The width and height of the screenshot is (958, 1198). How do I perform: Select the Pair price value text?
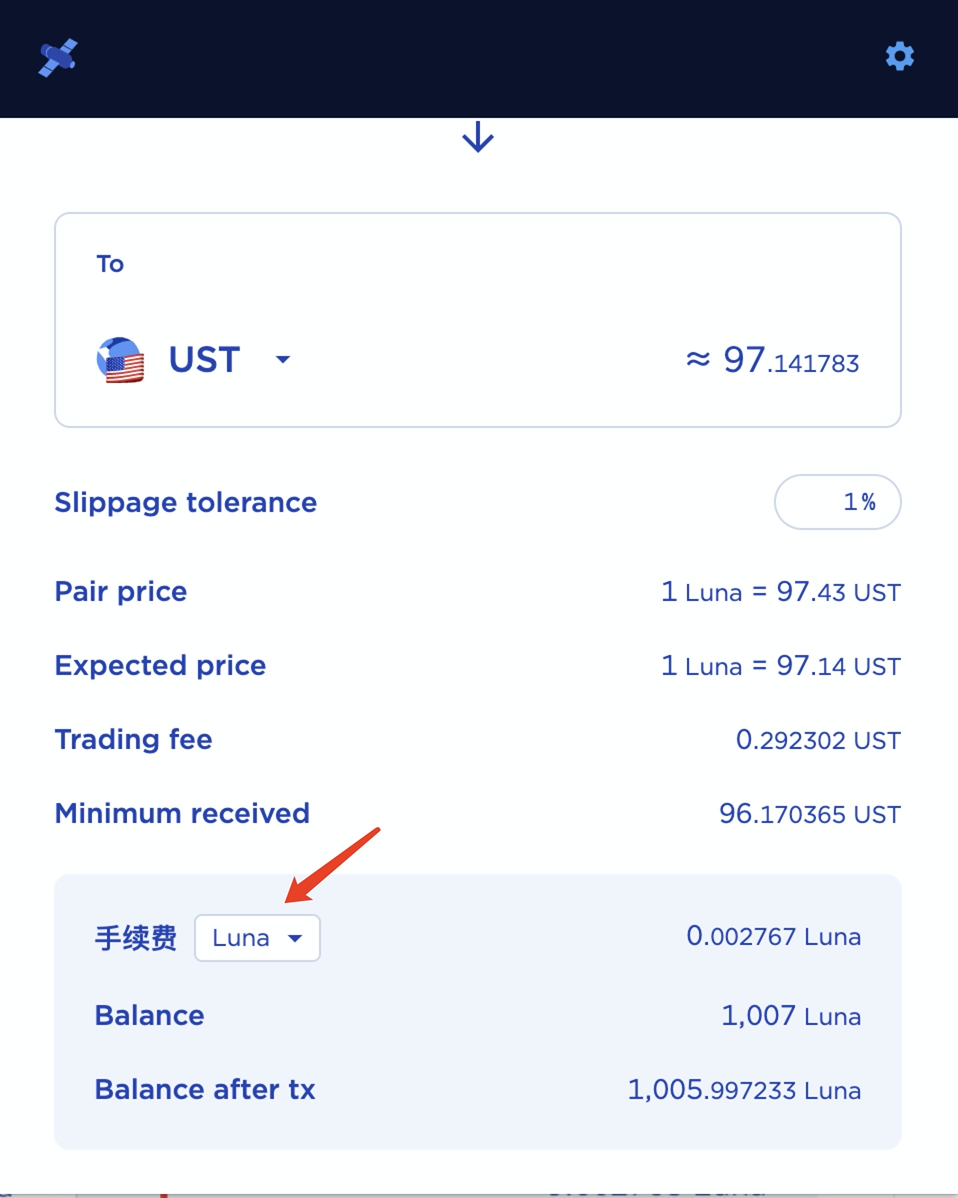[x=780, y=592]
